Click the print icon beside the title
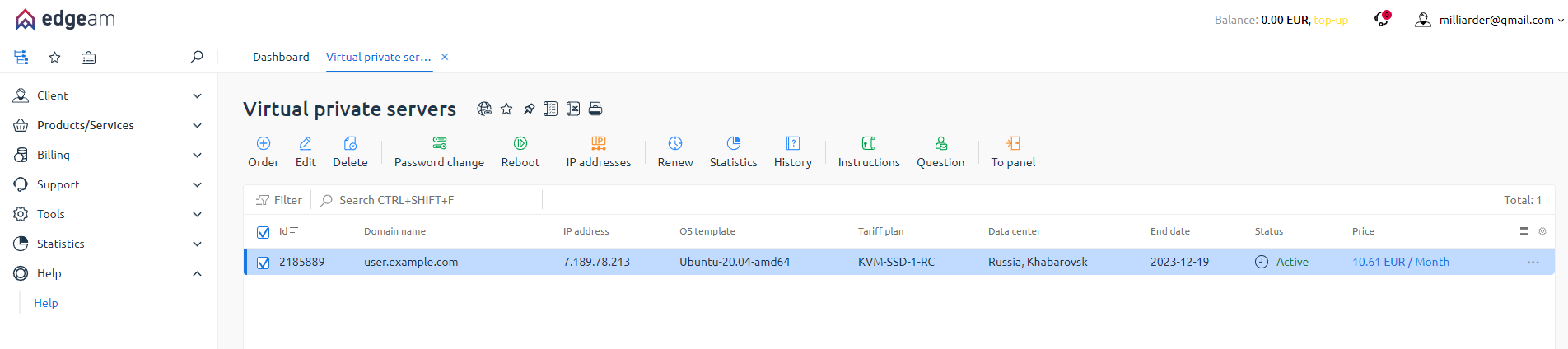 595,109
